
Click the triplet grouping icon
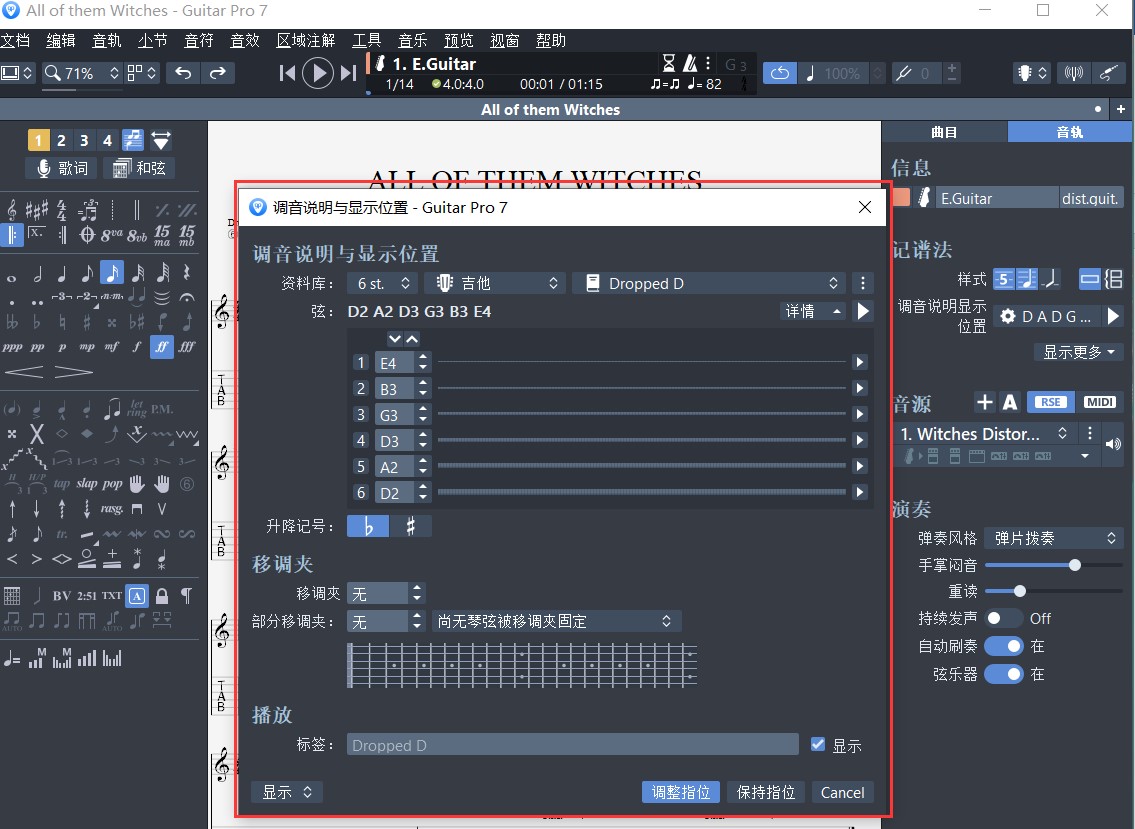62,296
